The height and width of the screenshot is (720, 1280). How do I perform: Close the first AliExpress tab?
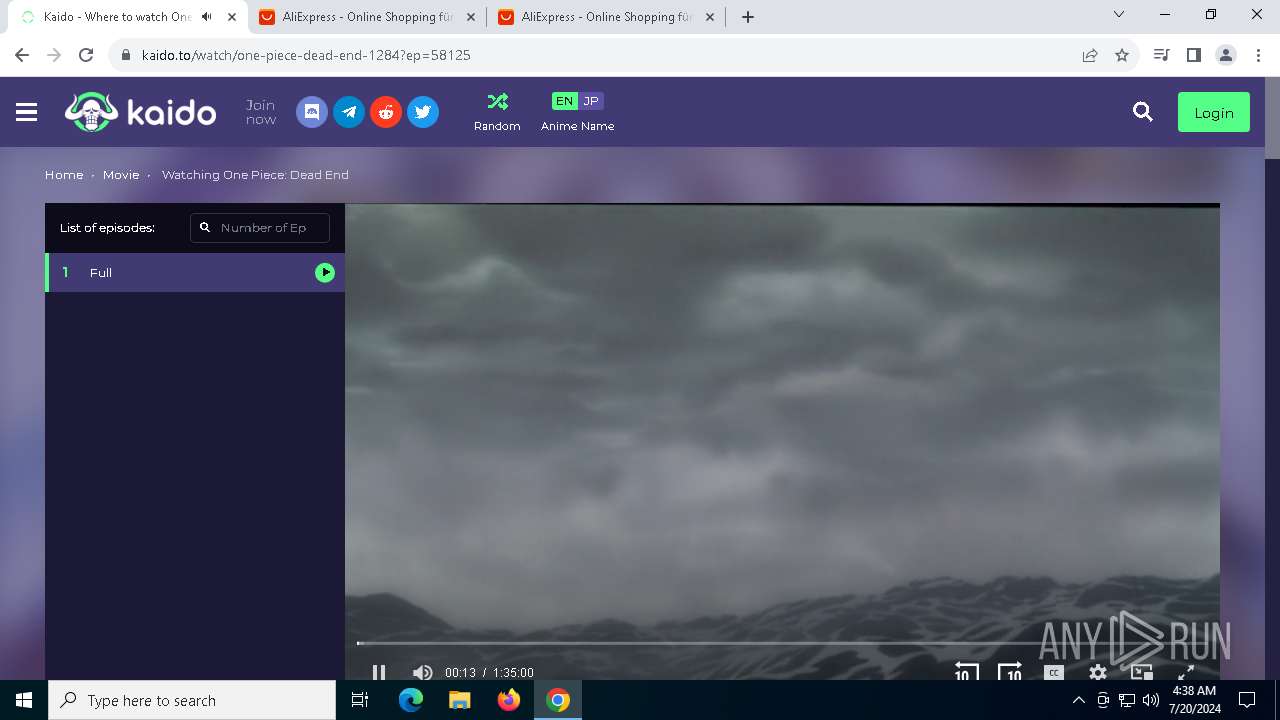470,17
